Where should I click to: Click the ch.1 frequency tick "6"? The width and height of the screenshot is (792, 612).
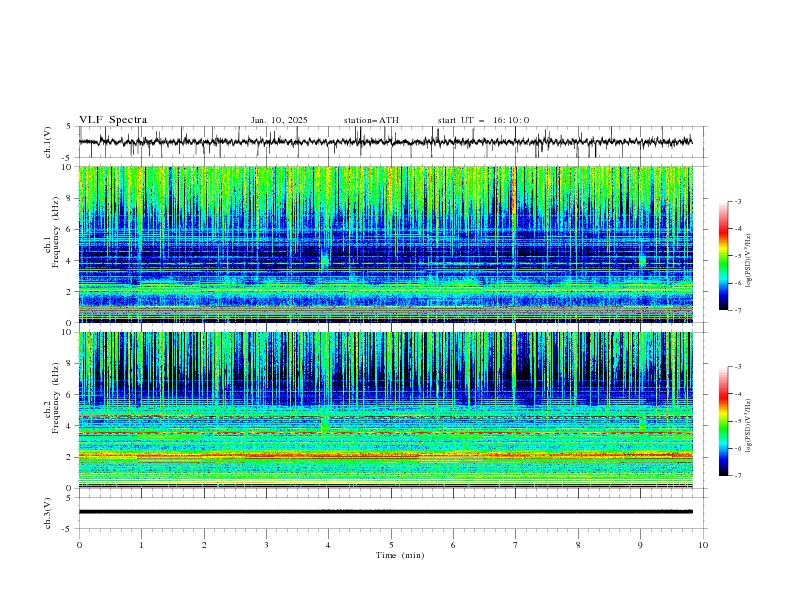pyautogui.click(x=70, y=230)
